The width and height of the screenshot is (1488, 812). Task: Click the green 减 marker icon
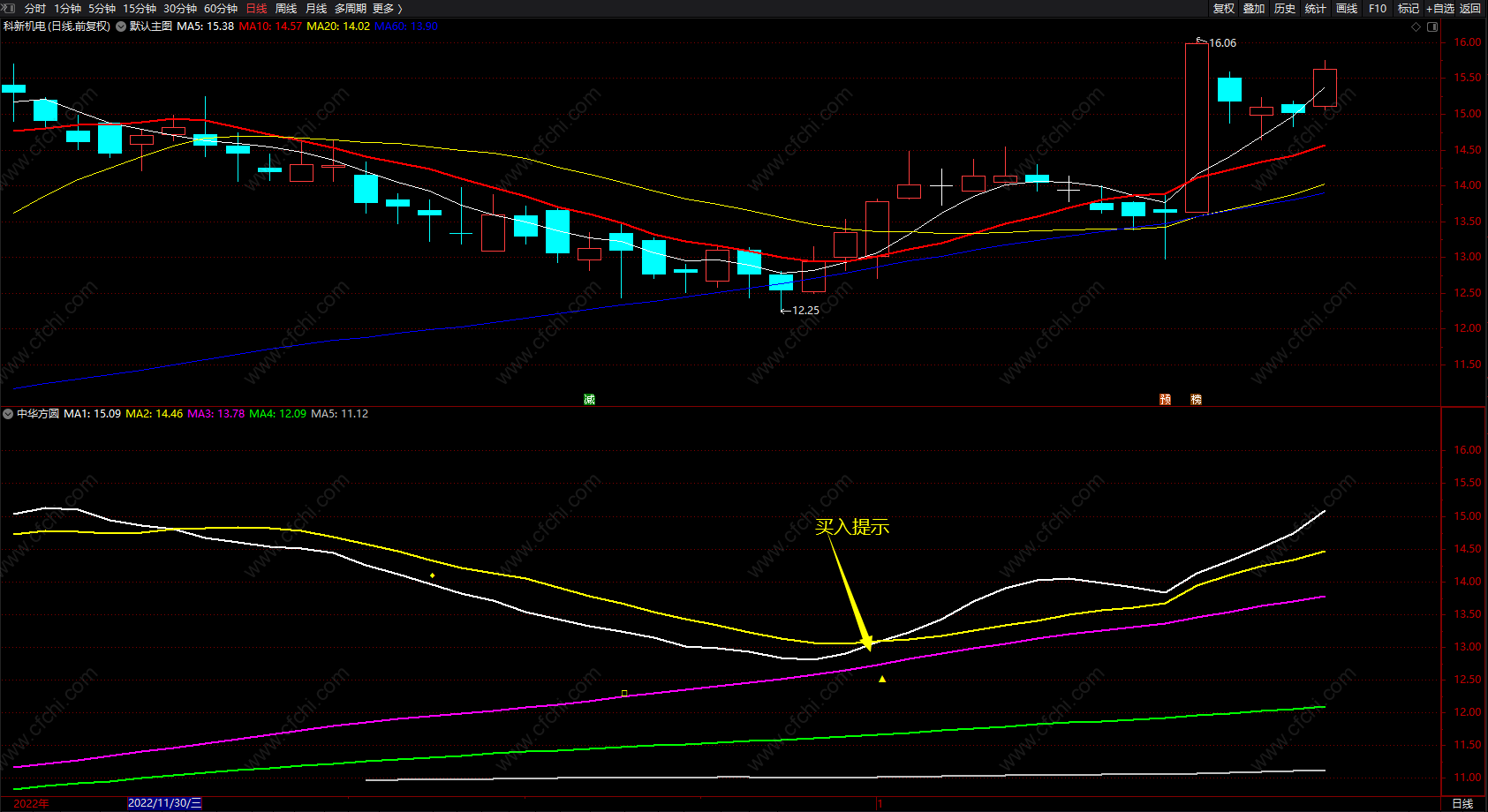(x=589, y=400)
